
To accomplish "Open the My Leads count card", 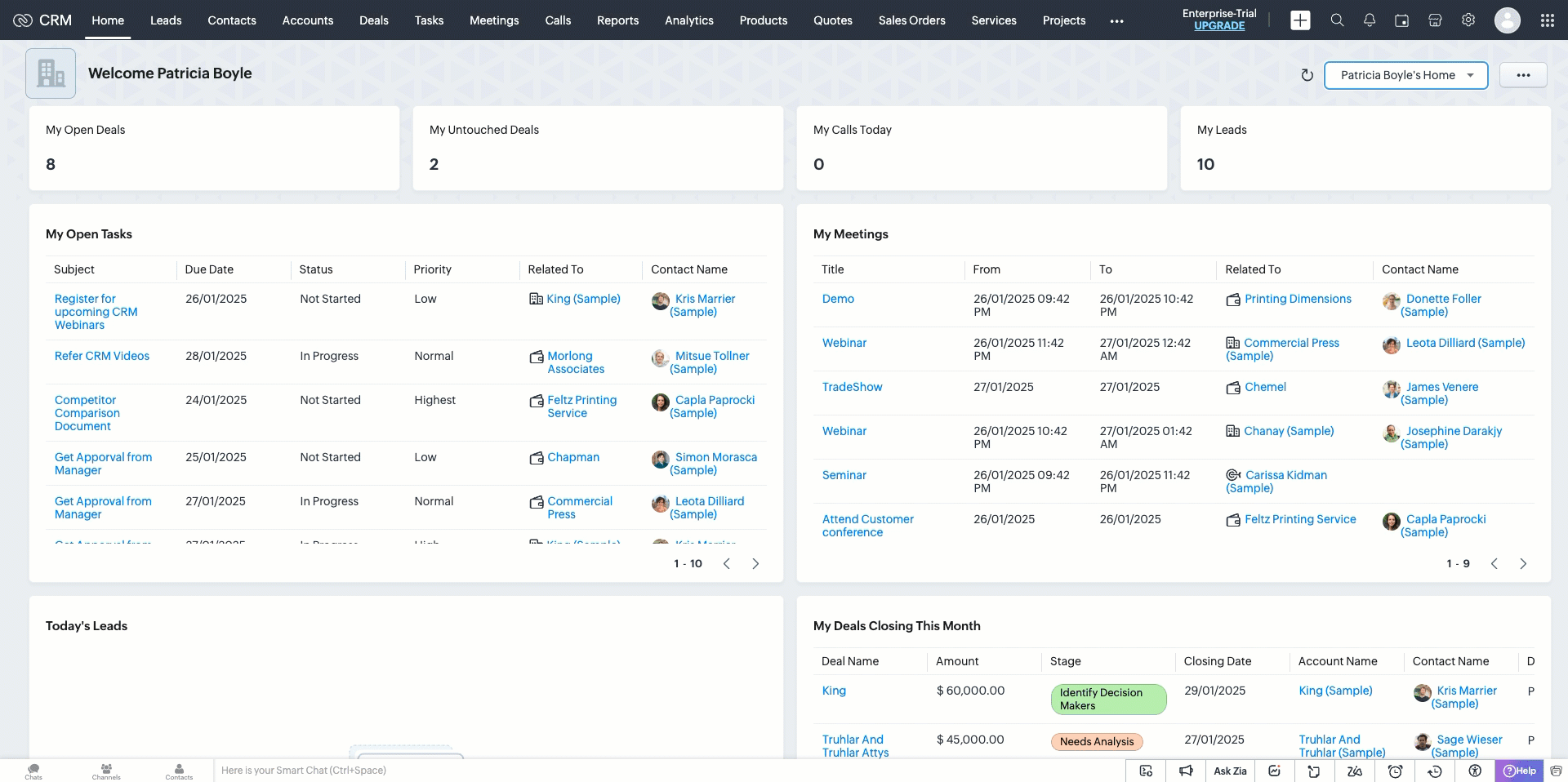I will (1365, 148).
